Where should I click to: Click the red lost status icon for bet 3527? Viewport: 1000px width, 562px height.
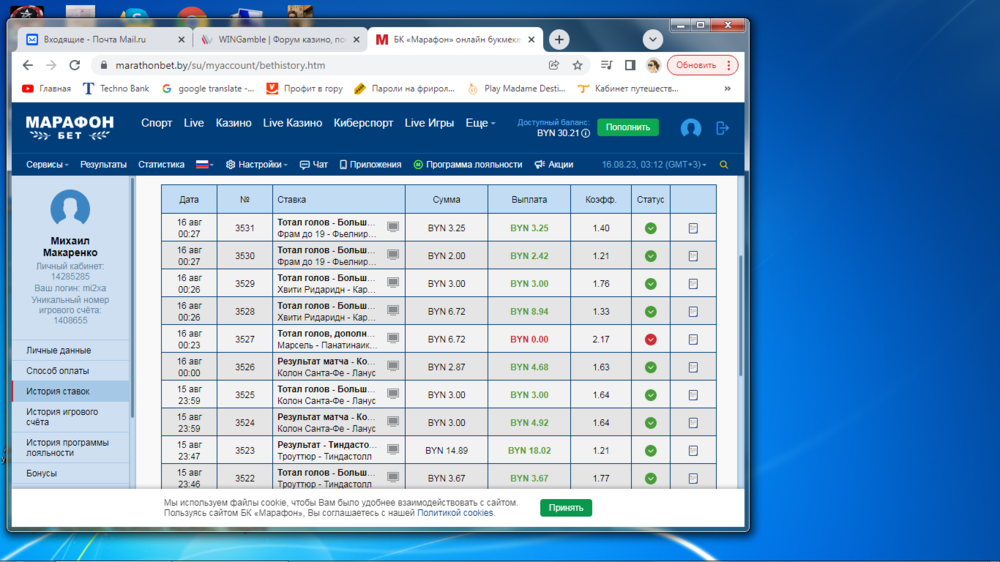point(650,340)
